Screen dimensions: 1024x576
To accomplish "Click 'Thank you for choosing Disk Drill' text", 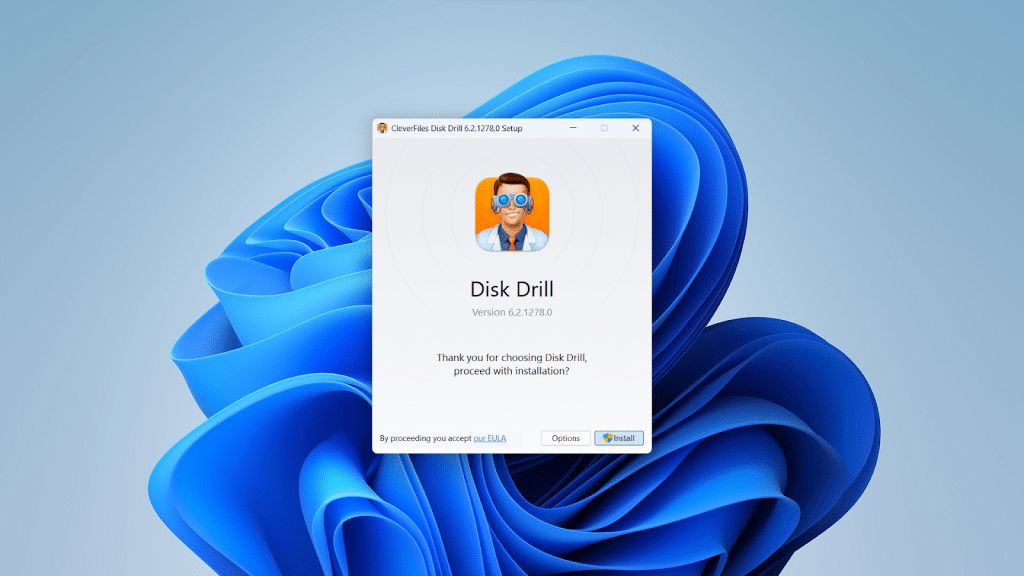I will [x=512, y=357].
